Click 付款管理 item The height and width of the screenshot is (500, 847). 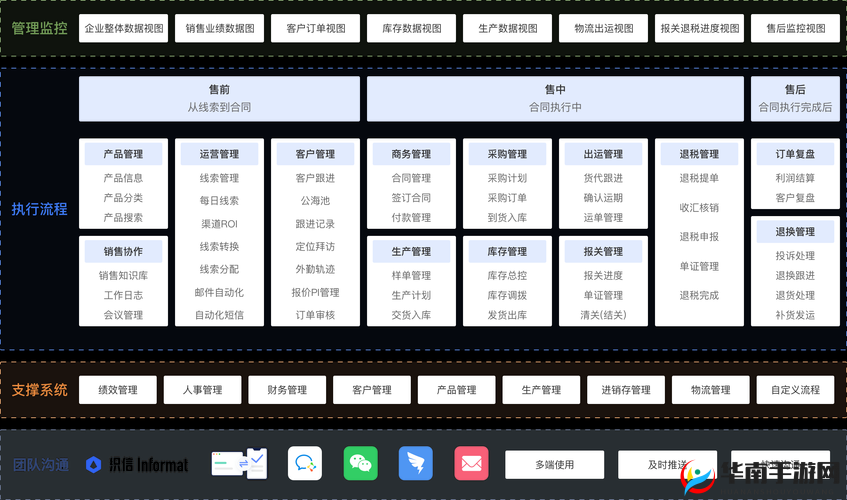[x=411, y=218]
